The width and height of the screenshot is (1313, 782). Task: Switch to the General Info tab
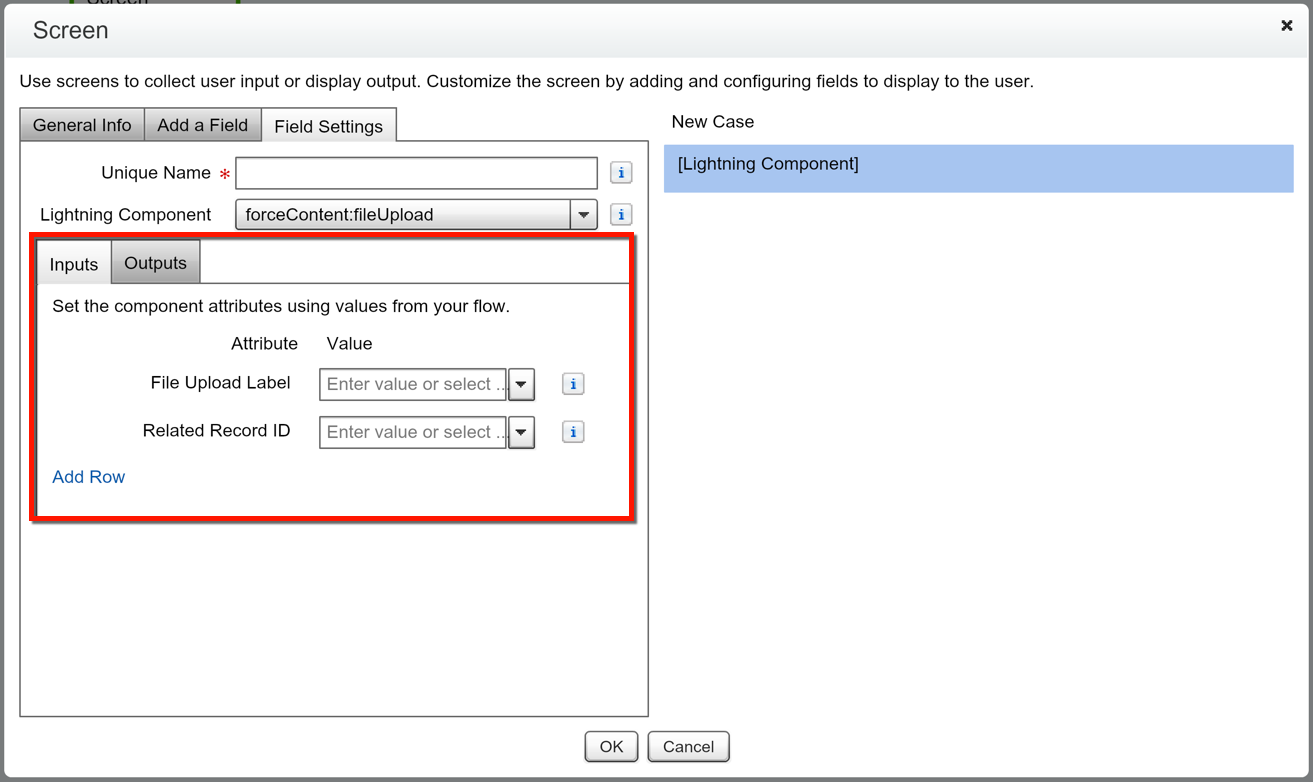pyautogui.click(x=82, y=125)
